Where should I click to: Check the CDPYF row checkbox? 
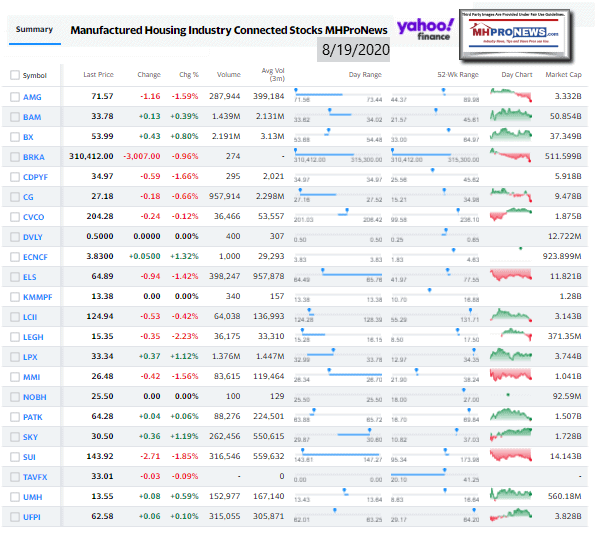(15, 177)
